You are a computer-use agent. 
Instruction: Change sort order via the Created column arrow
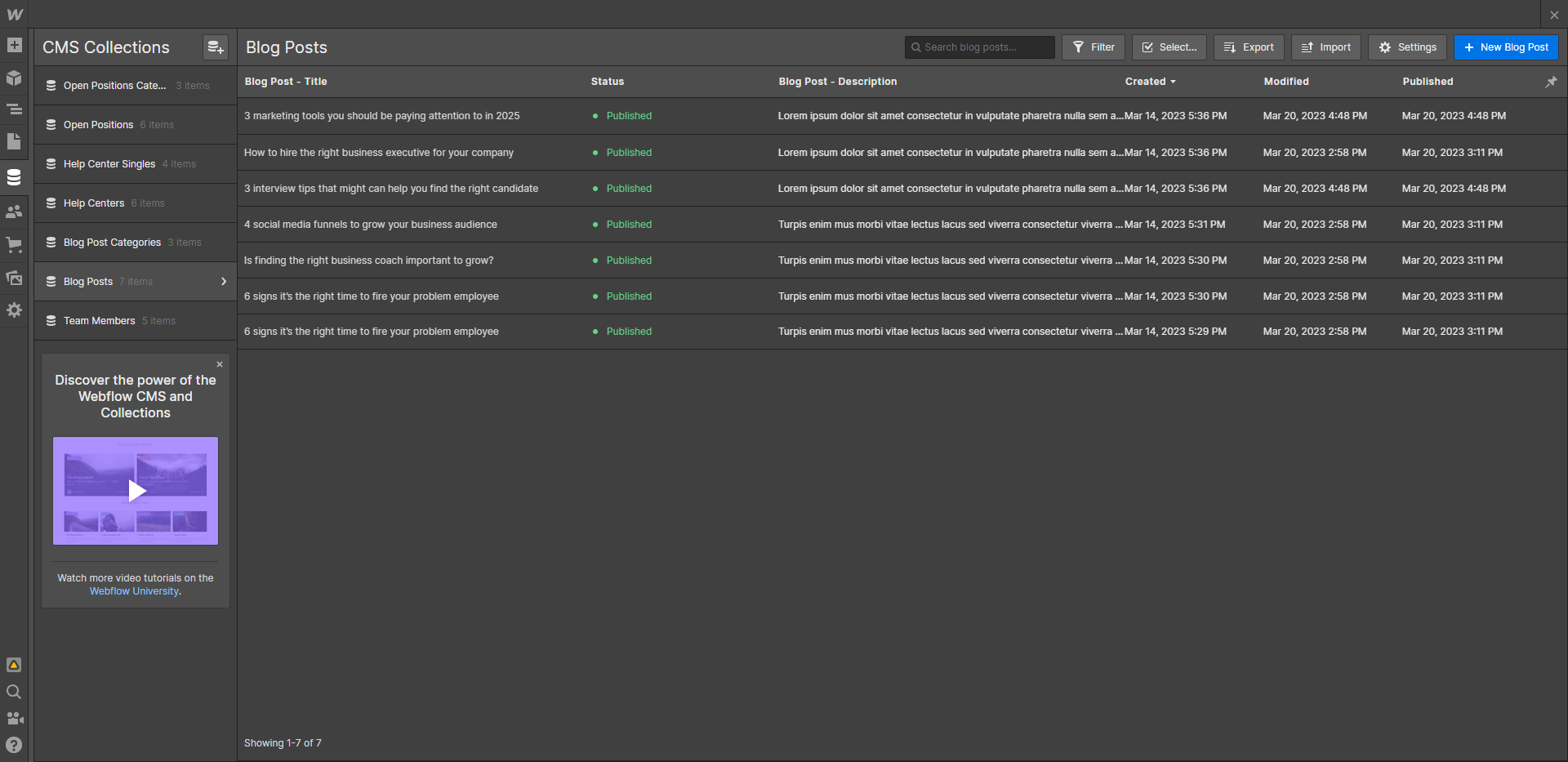click(x=1174, y=82)
